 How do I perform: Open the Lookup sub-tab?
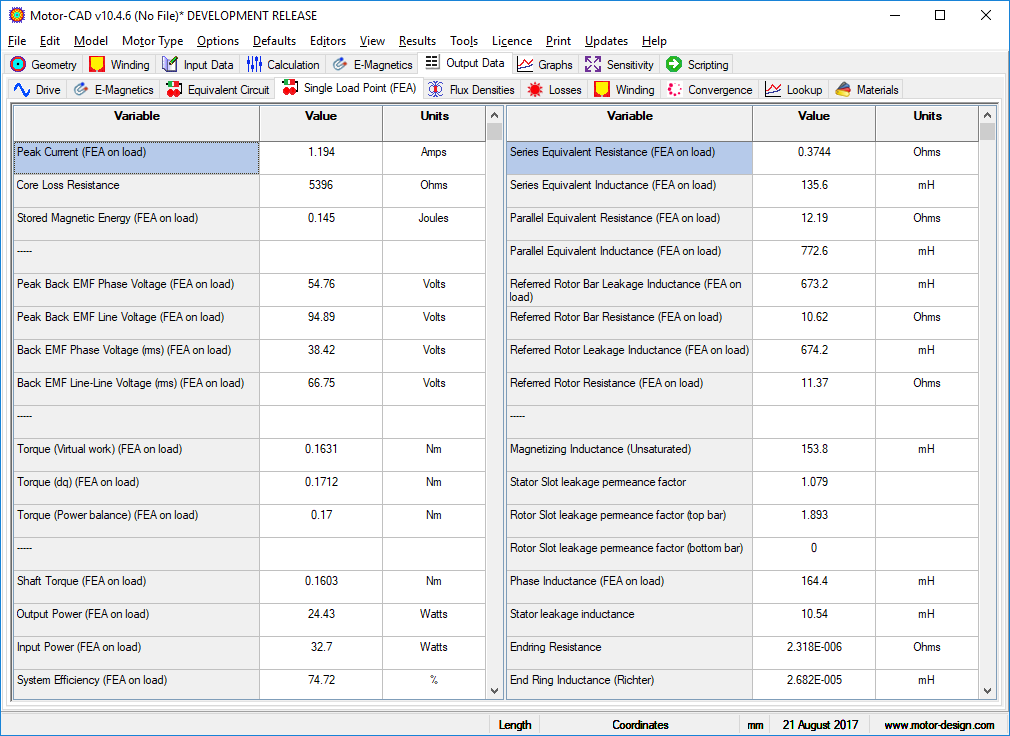tap(794, 90)
